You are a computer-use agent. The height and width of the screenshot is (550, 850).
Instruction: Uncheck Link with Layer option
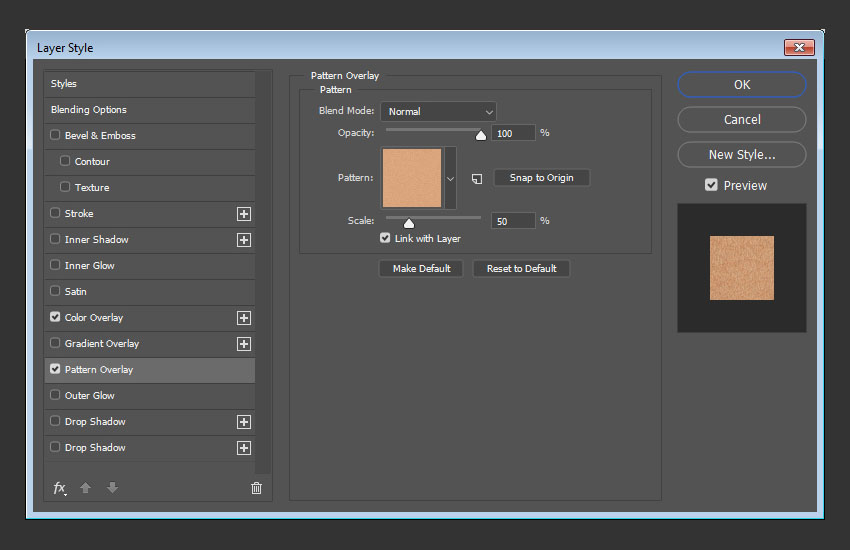(385, 239)
